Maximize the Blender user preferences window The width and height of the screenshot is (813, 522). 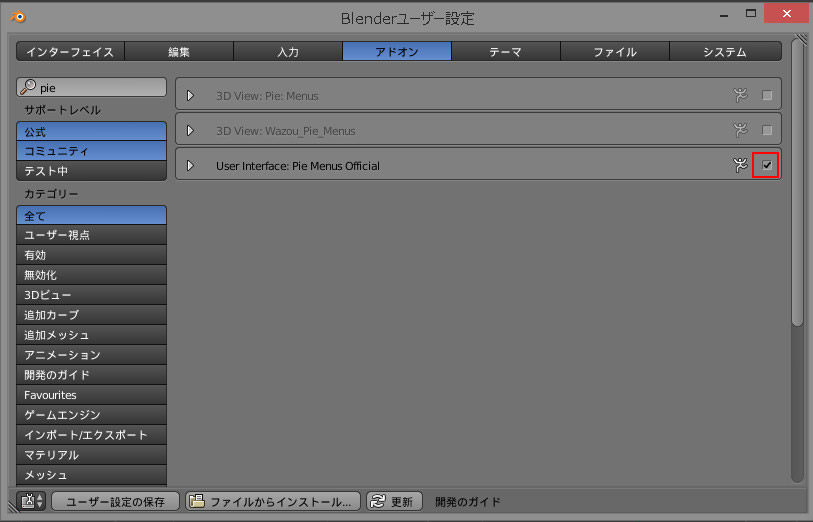click(751, 13)
